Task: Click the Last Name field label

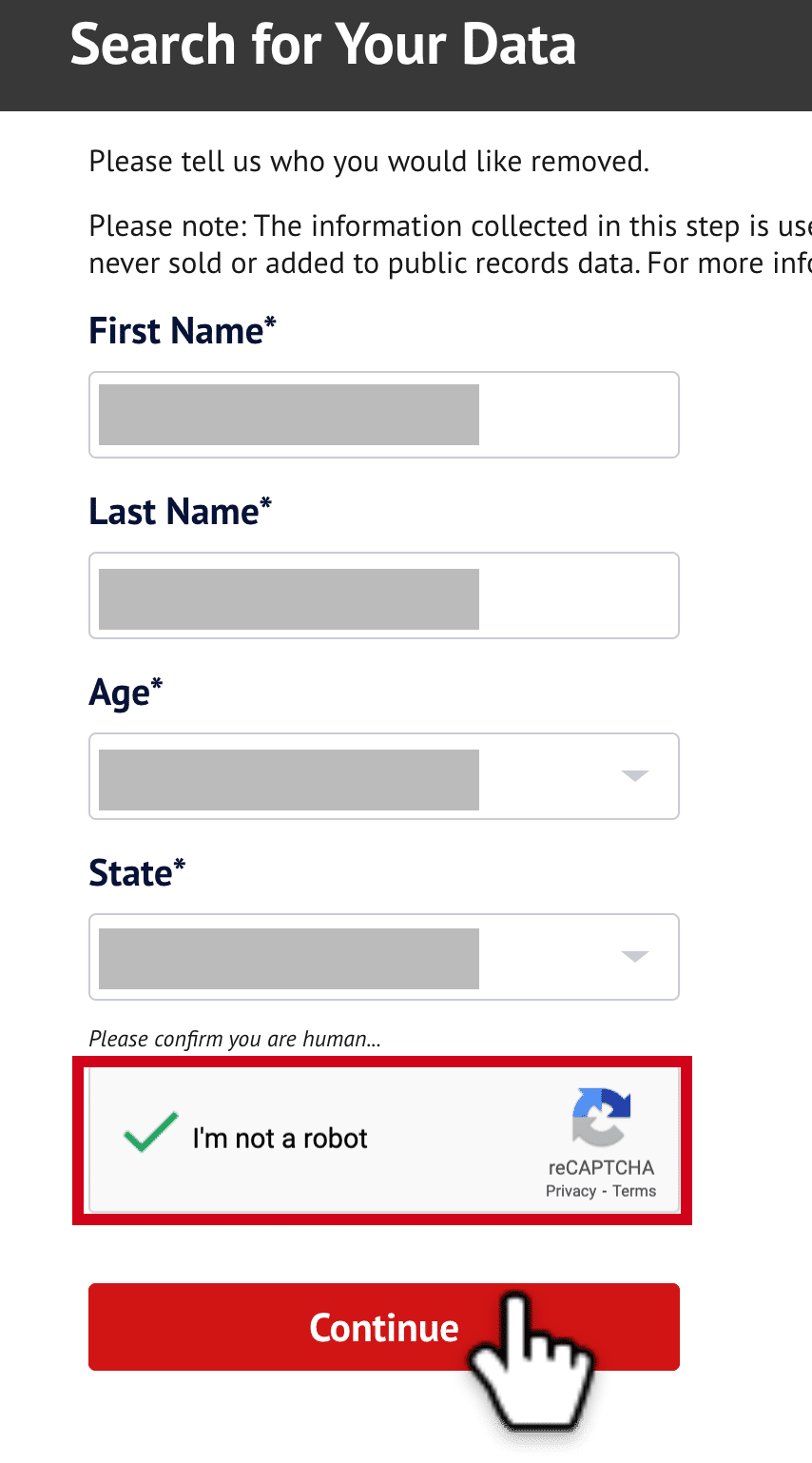Action: point(181,512)
